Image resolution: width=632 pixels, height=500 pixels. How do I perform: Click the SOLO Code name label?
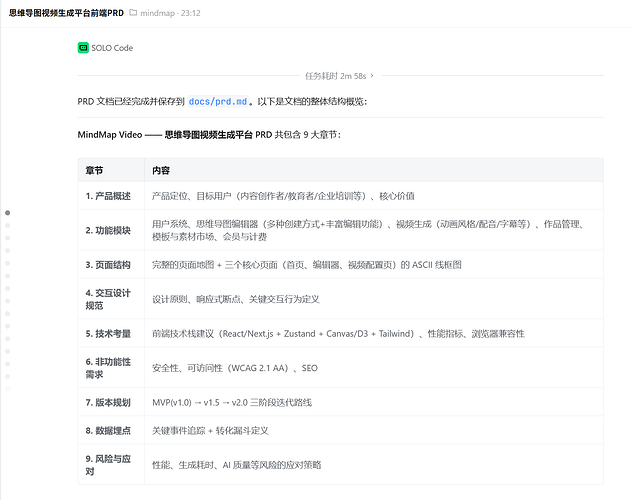point(112,48)
